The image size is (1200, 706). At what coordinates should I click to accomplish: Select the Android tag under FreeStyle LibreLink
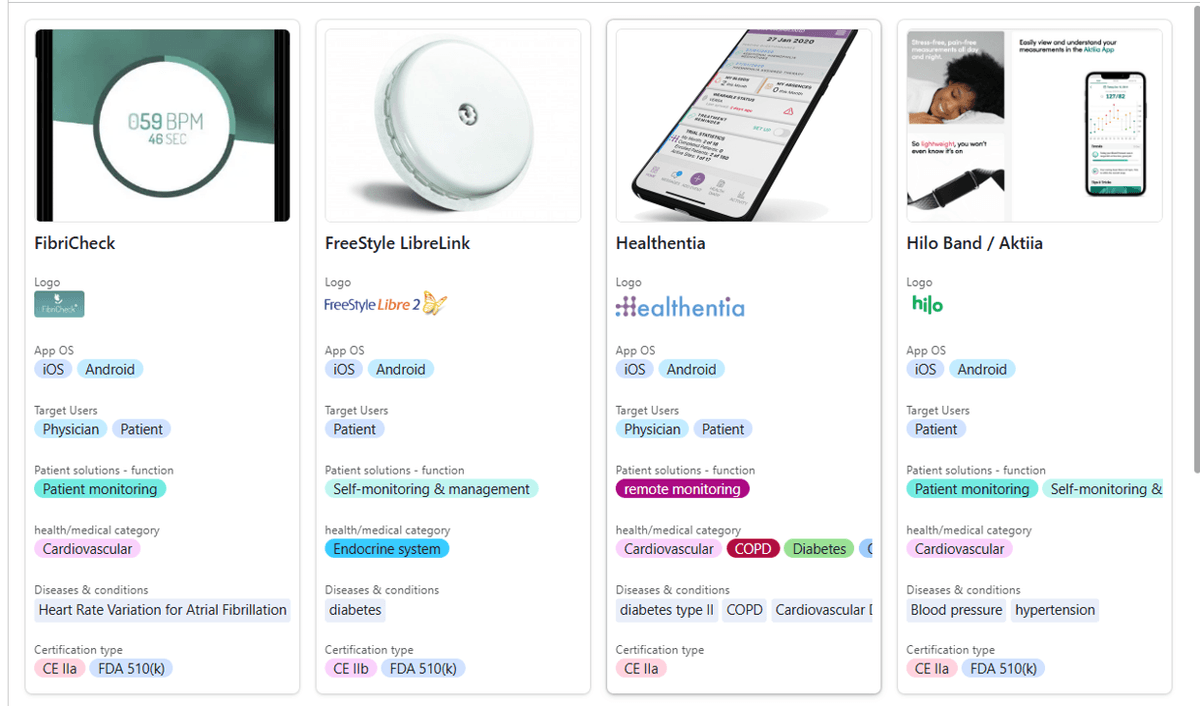point(400,368)
